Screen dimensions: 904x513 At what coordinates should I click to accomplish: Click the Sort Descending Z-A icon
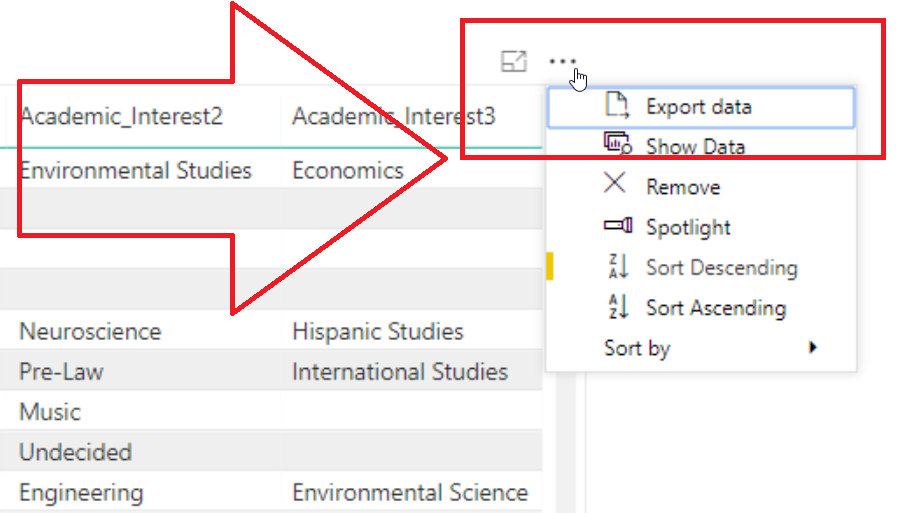(x=618, y=266)
